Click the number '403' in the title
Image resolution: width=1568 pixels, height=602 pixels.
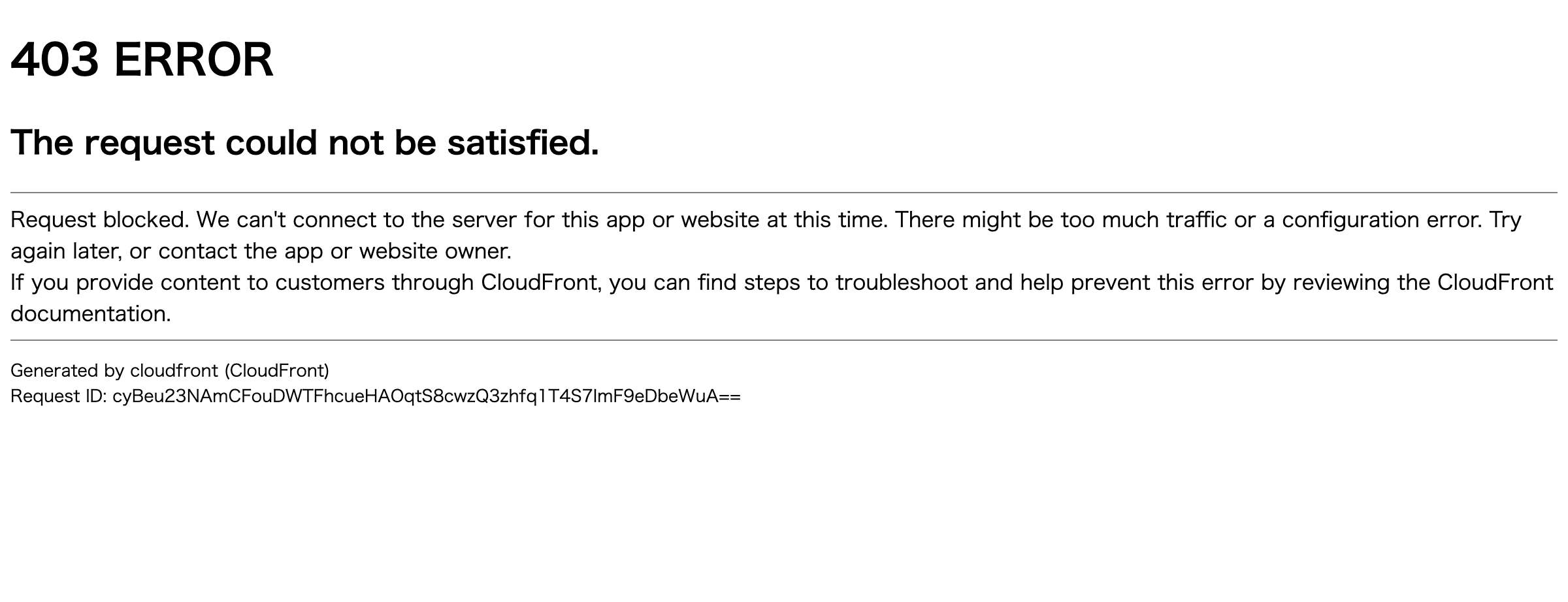tap(55, 60)
